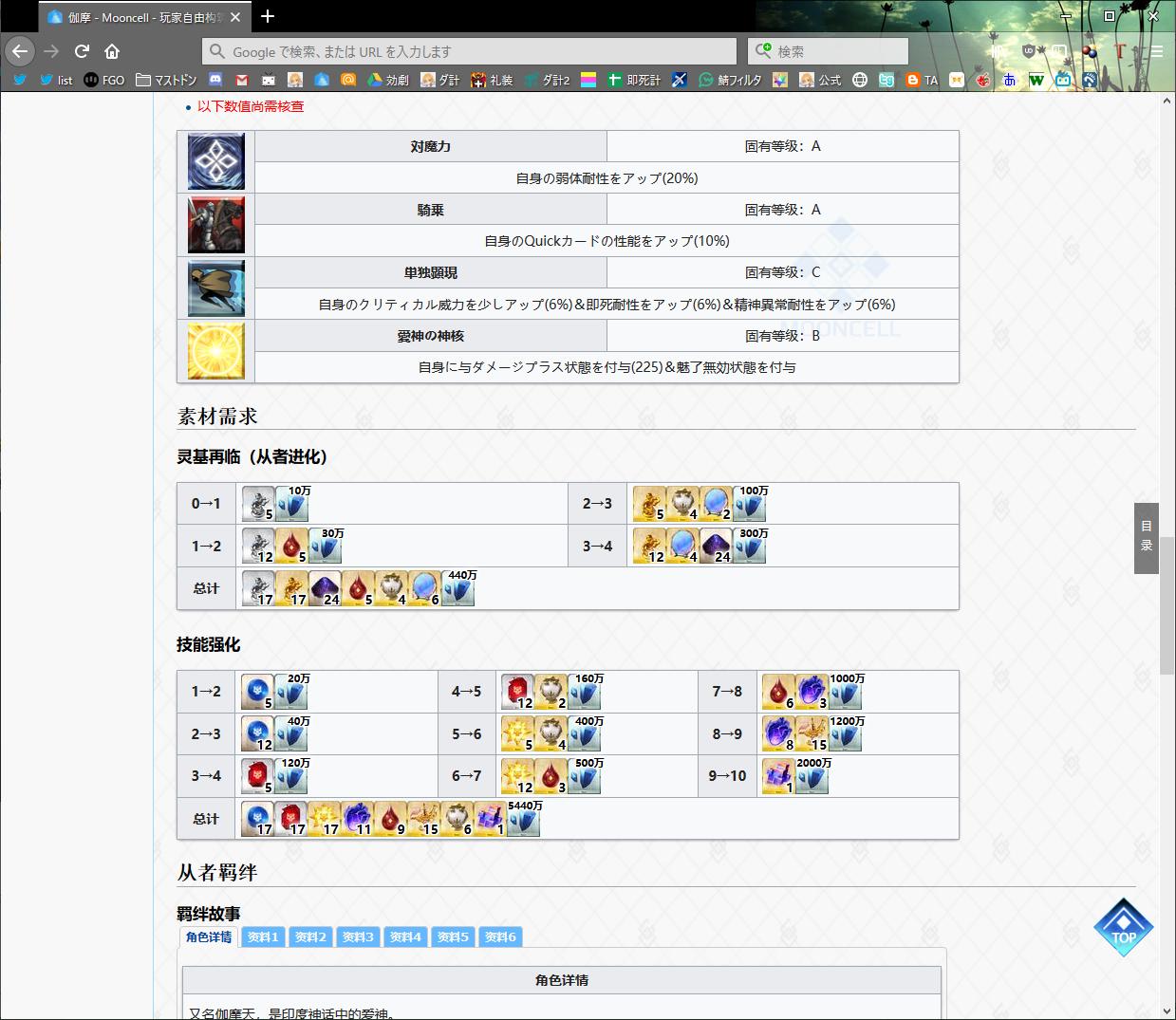Click the crystallized lore icon in 9→10

click(778, 776)
